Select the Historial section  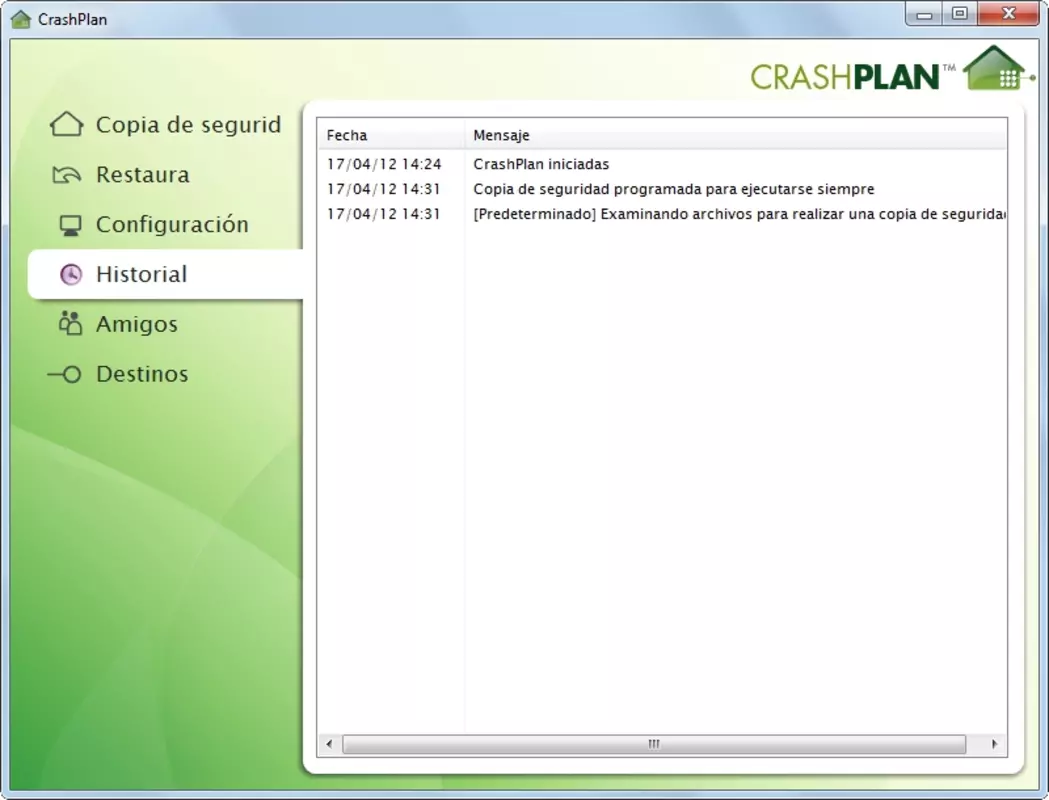[x=166, y=274]
